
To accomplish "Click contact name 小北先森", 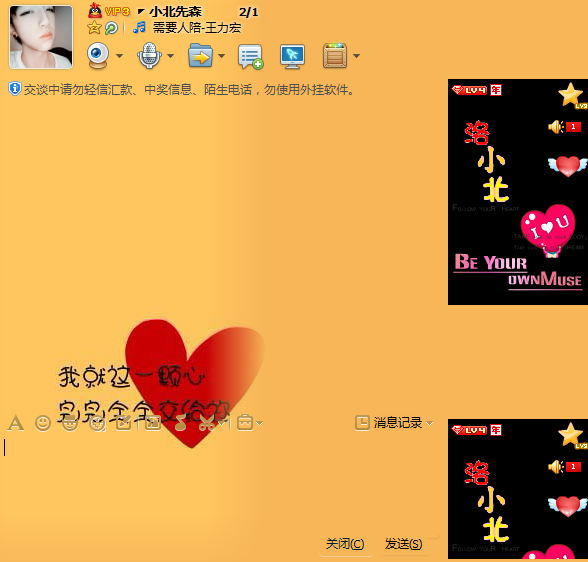I will pos(176,12).
